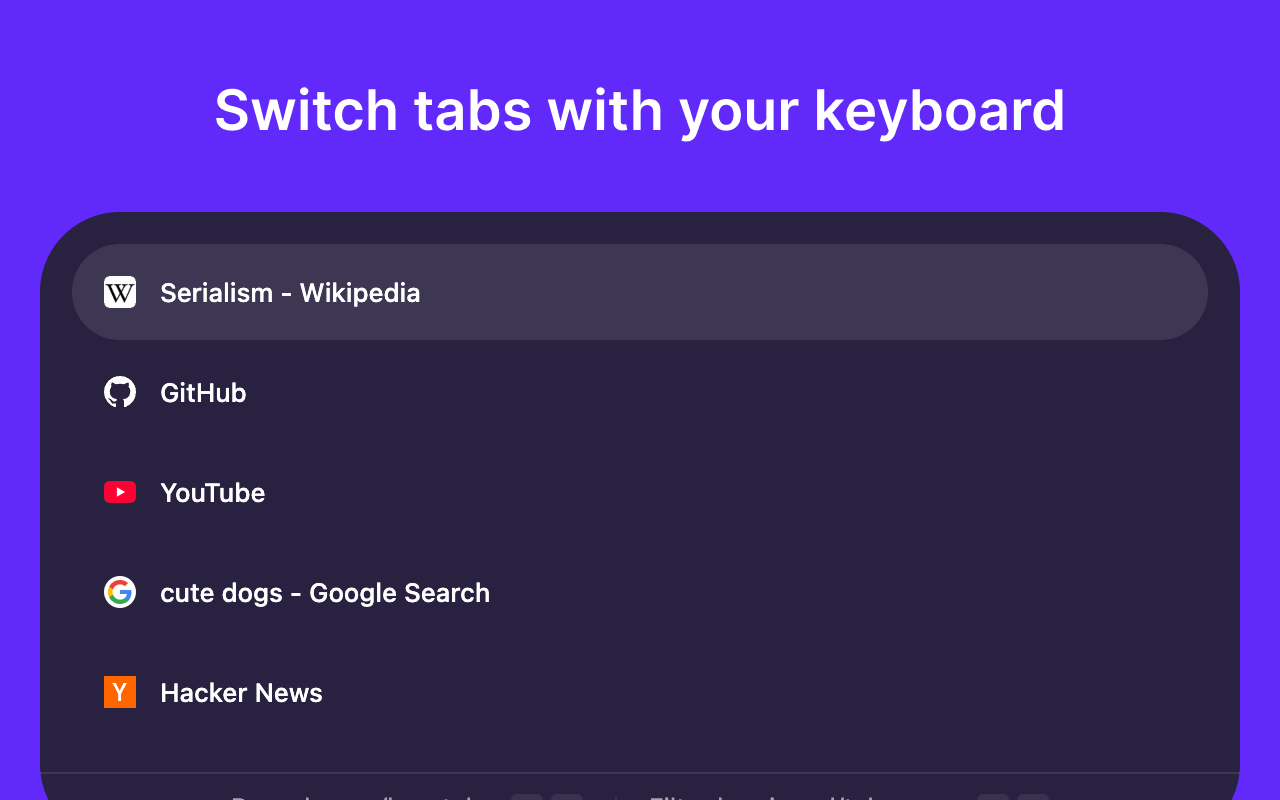Click the left pair of shortcut key hints in the footer
The image size is (1280, 800).
point(547,797)
